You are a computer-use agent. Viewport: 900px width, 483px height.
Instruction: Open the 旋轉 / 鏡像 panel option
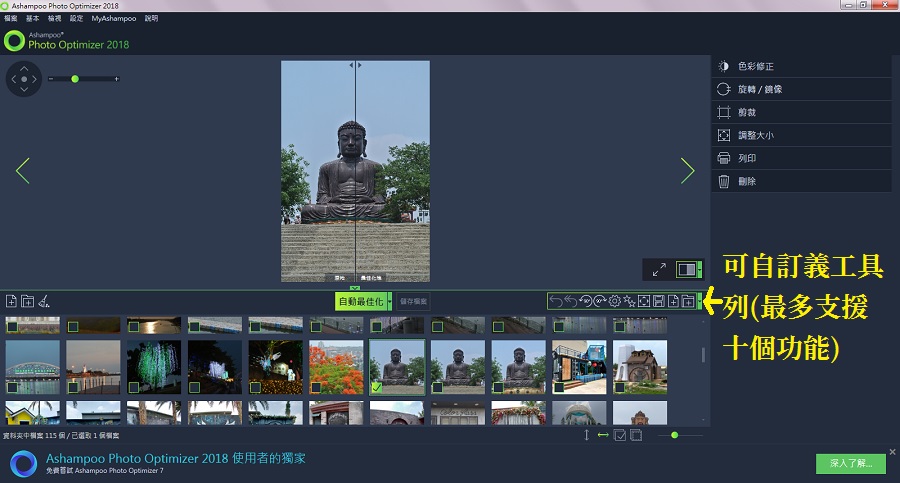point(801,89)
